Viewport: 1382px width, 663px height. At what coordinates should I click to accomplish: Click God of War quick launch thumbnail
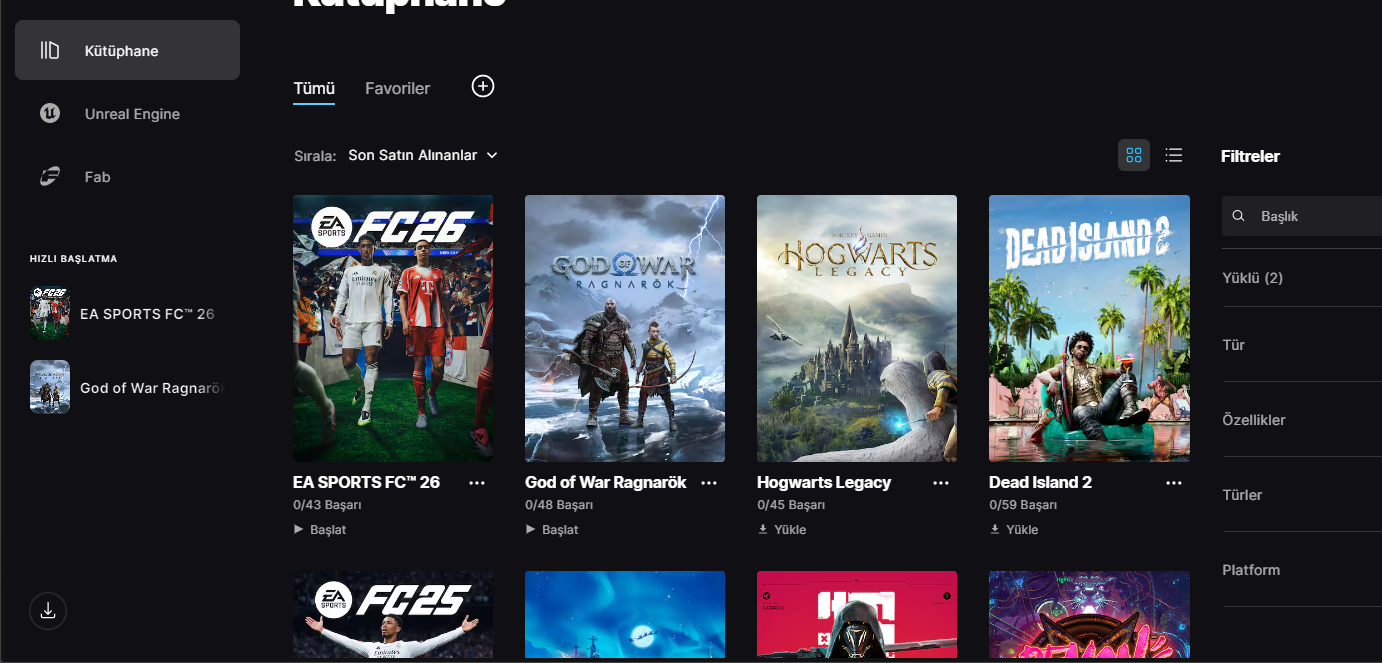tap(50, 387)
